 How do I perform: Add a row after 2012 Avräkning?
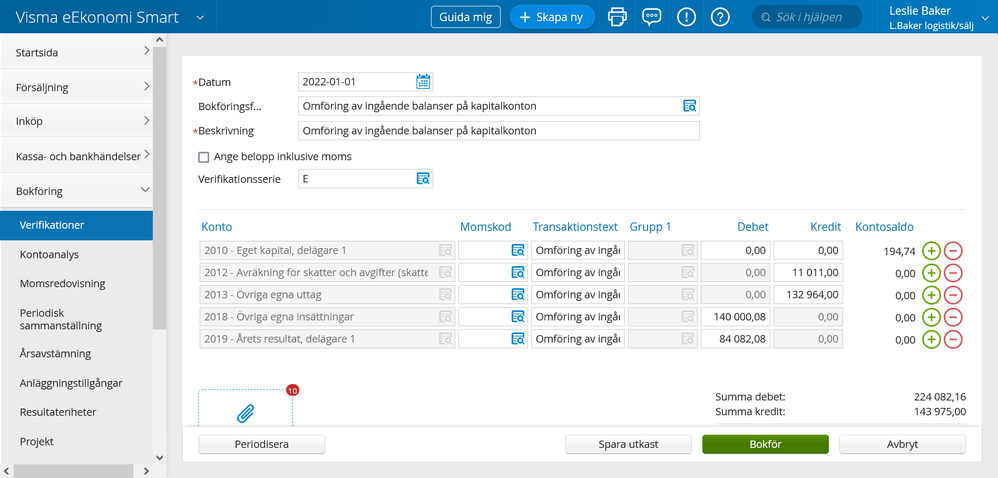931,273
